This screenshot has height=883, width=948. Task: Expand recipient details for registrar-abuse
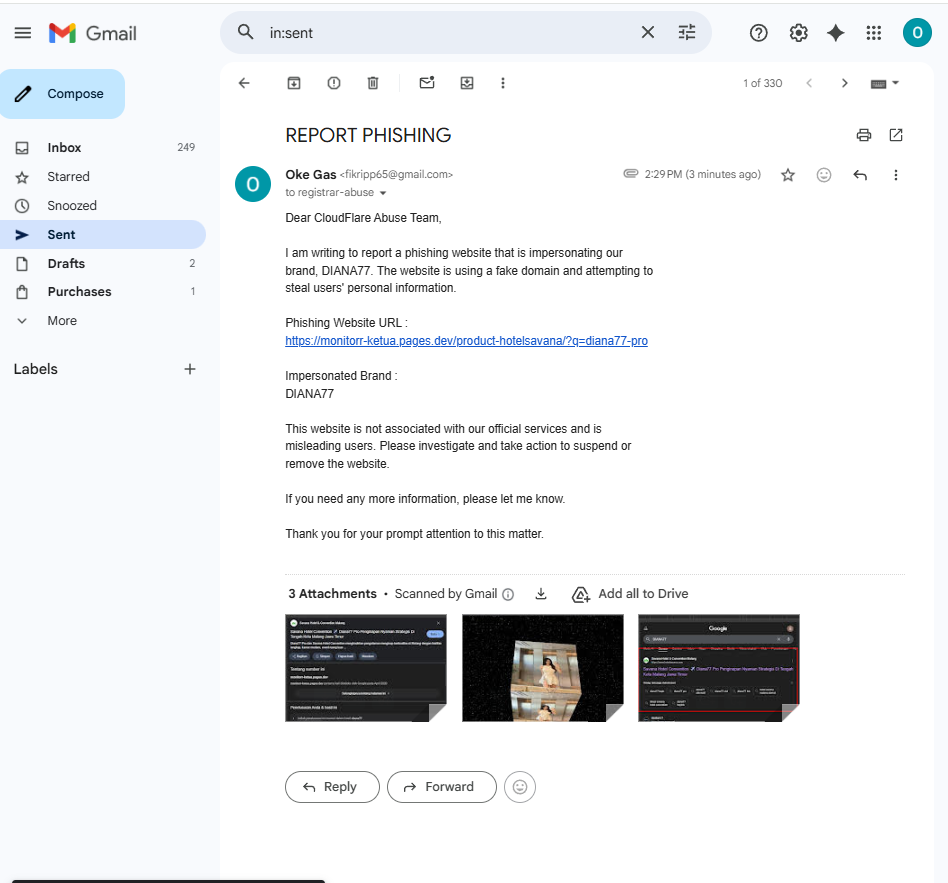383,193
